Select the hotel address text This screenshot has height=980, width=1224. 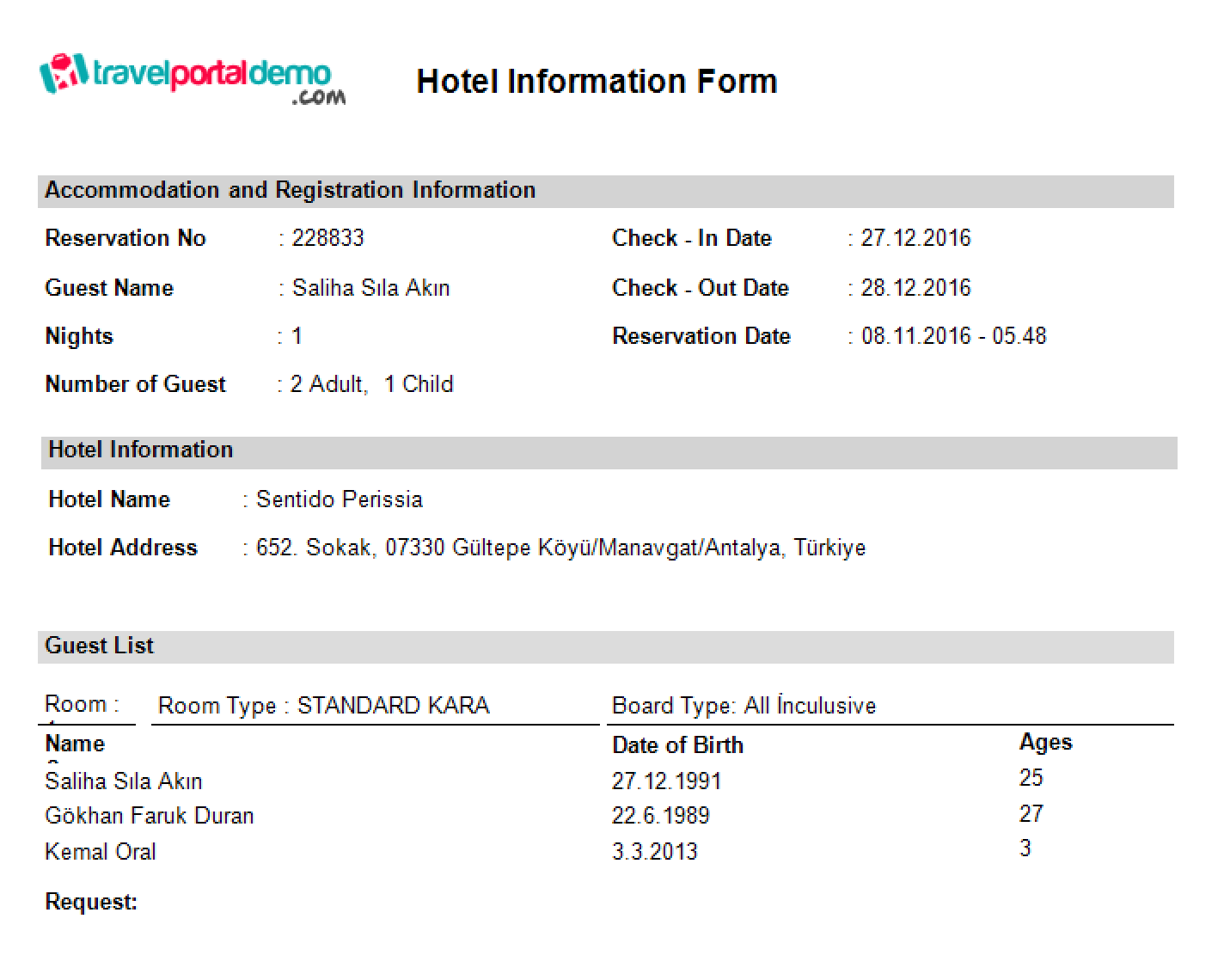(x=560, y=548)
